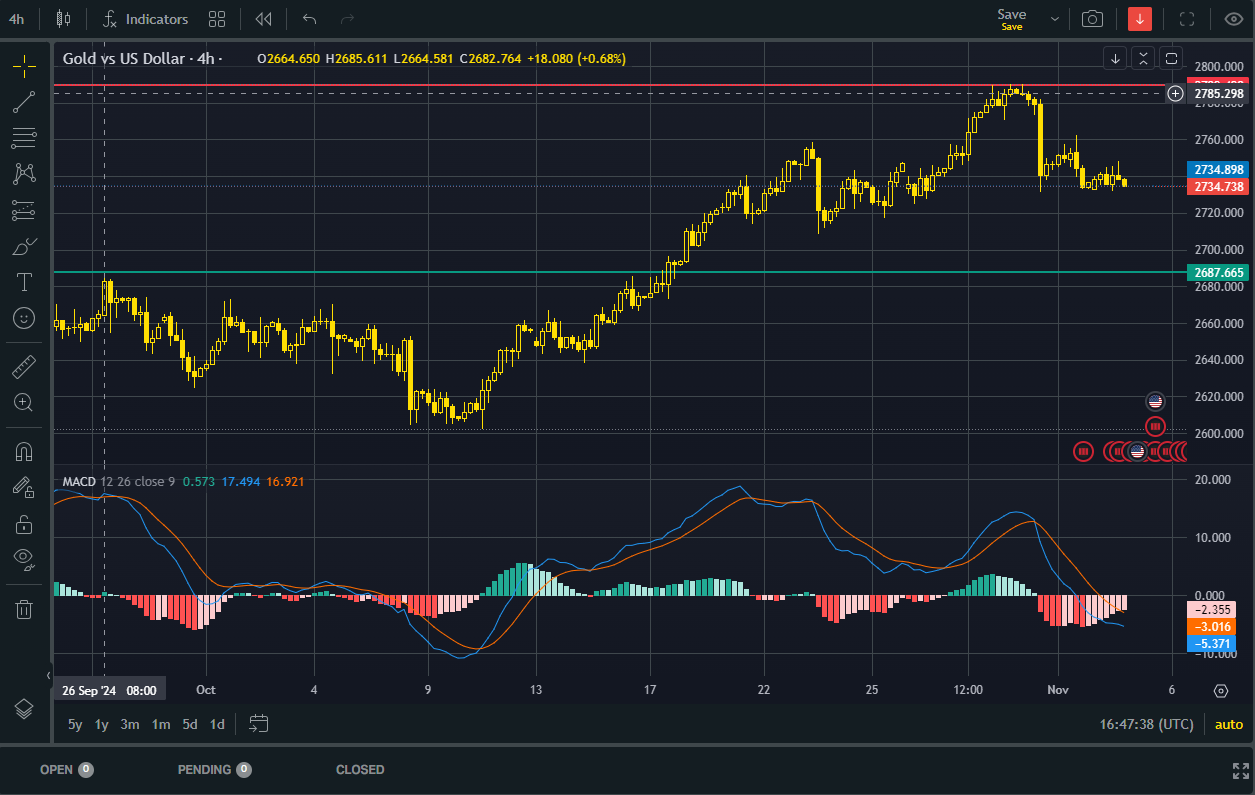Viewport: 1255px width, 795px height.
Task: Enable the Magnet snapping mode
Action: 24,452
